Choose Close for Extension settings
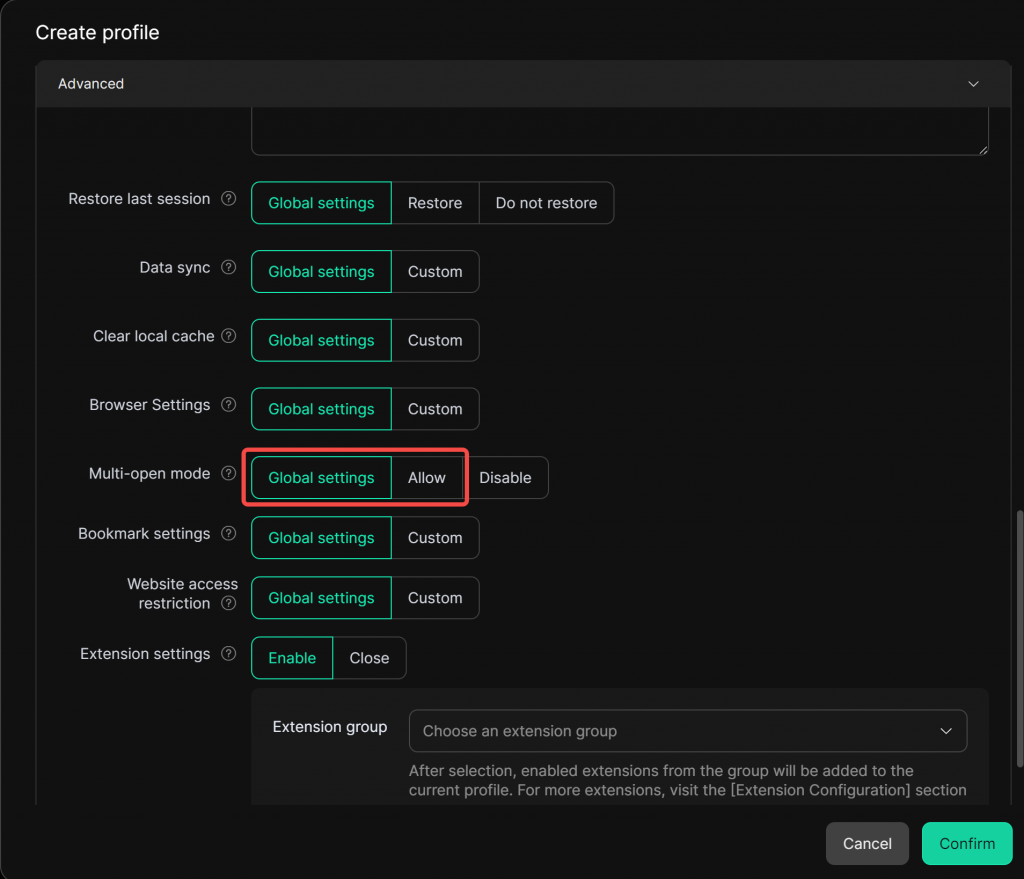The image size is (1024, 879). pyautogui.click(x=369, y=658)
